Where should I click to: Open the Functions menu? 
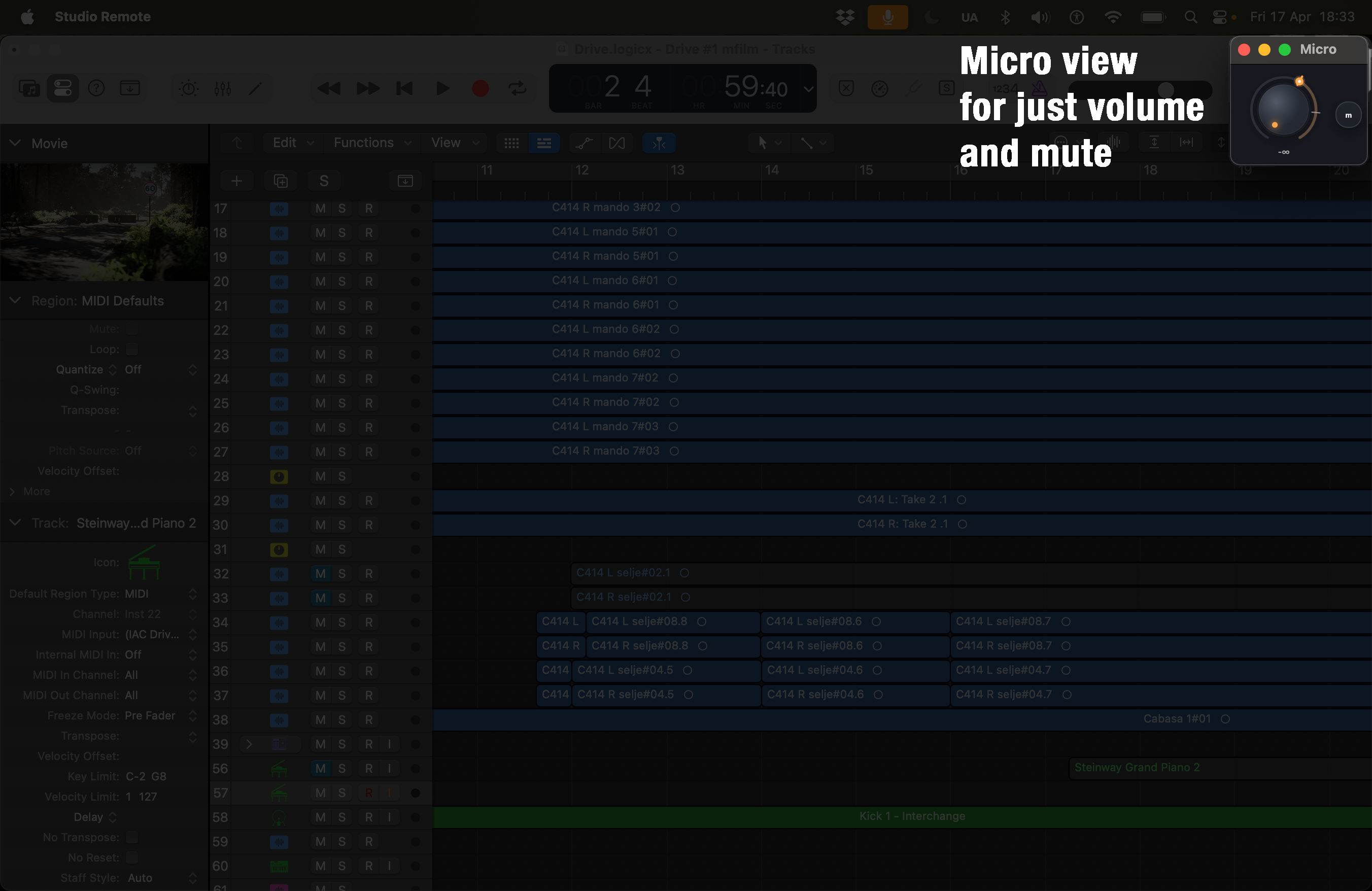click(363, 143)
